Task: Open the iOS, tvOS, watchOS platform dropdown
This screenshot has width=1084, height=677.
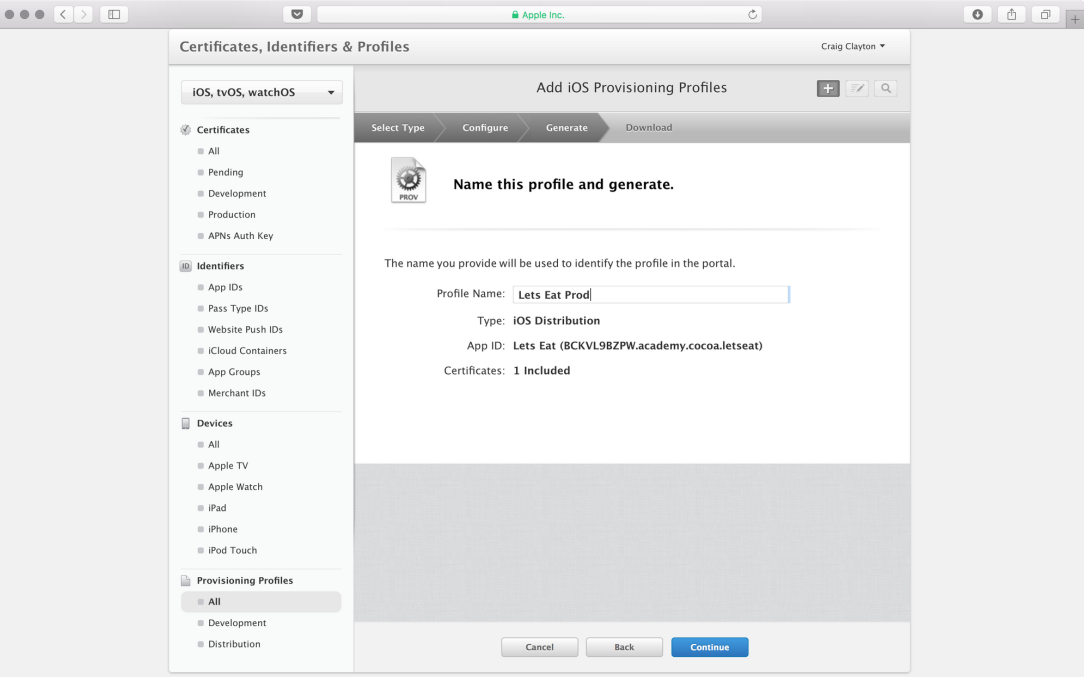Action: click(x=261, y=92)
